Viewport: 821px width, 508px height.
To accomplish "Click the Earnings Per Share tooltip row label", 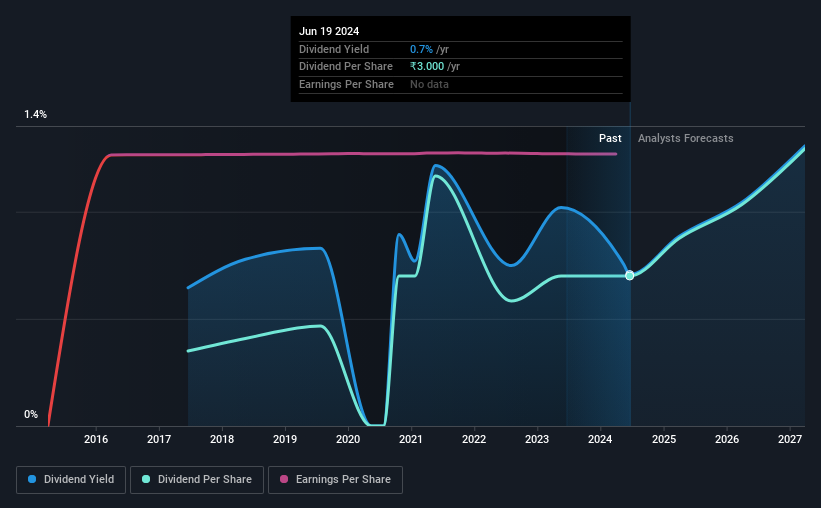I will tap(346, 84).
